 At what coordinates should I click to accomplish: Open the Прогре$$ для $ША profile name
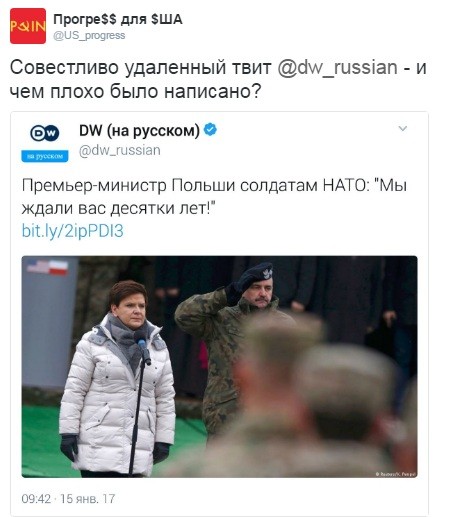click(118, 20)
